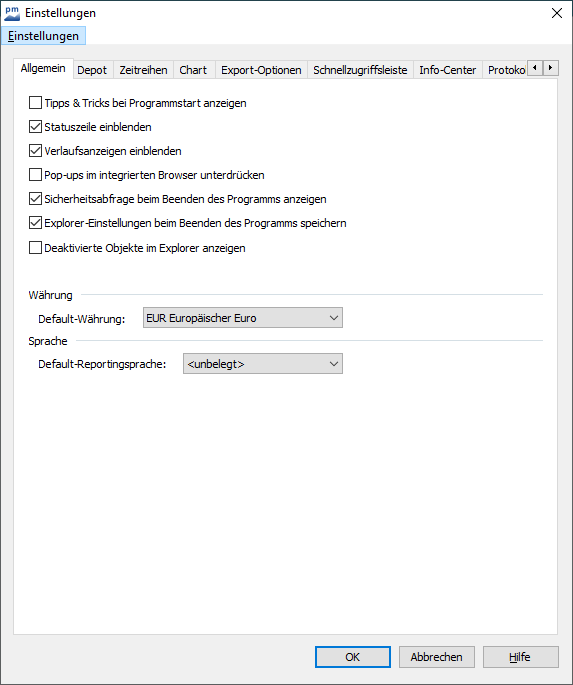Enable Tipps & Tricks bei Programmstart checkbox
The image size is (573, 685).
click(35, 103)
